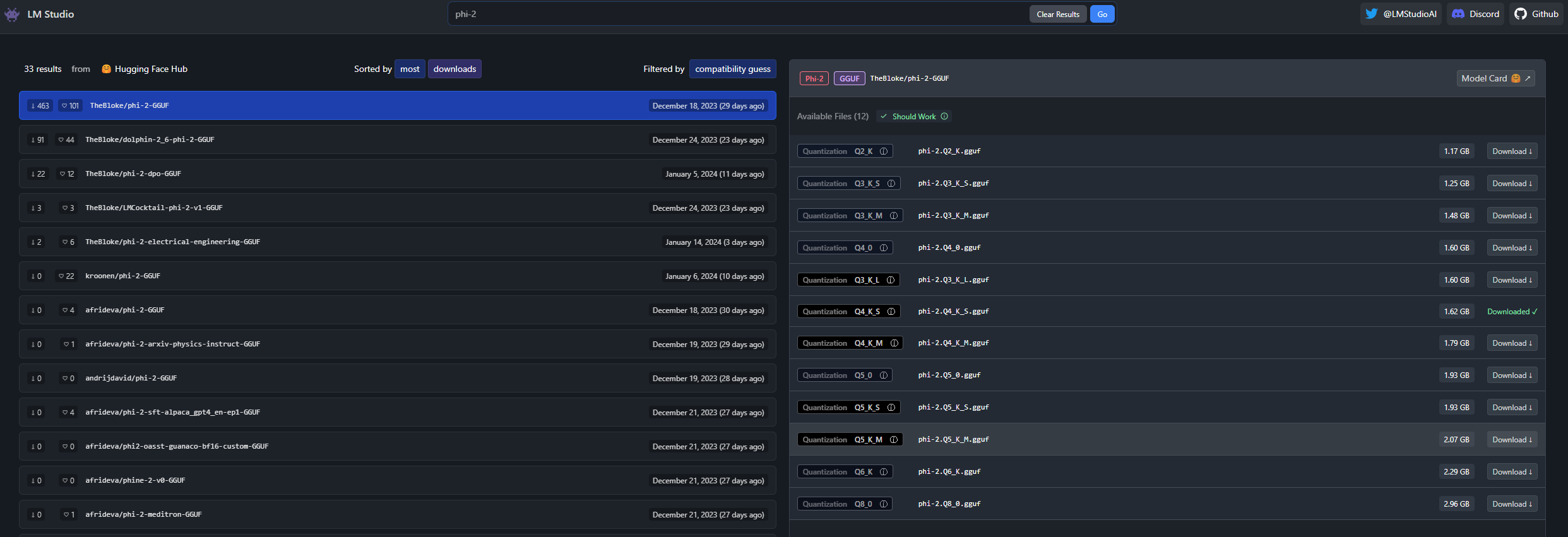Download phi-2.Q3_K_S.gguf

pyautogui.click(x=1512, y=184)
